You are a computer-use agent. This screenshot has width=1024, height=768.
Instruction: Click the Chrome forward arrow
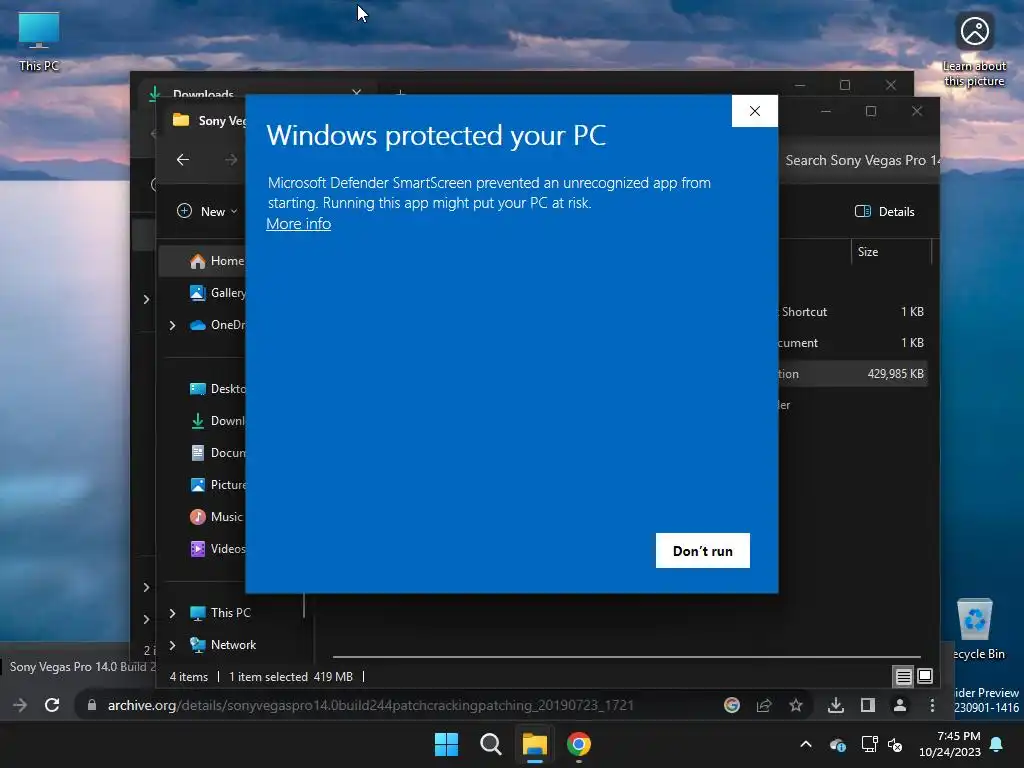tap(20, 705)
